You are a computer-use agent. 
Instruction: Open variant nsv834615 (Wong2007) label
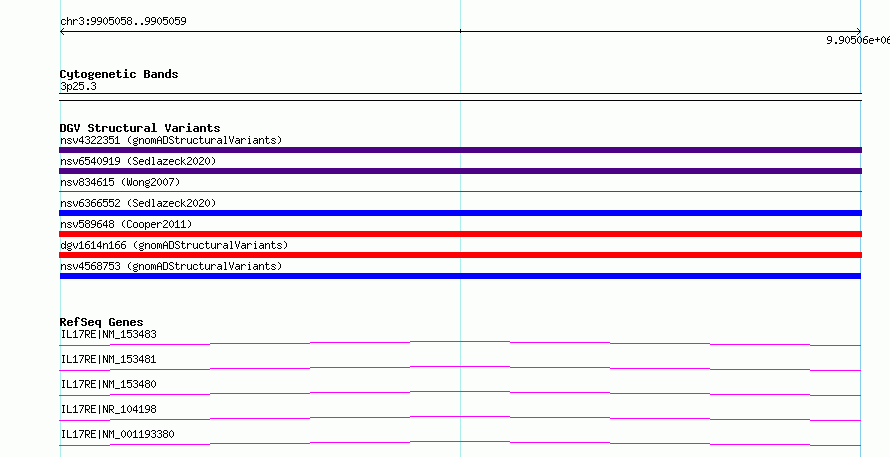click(x=120, y=182)
